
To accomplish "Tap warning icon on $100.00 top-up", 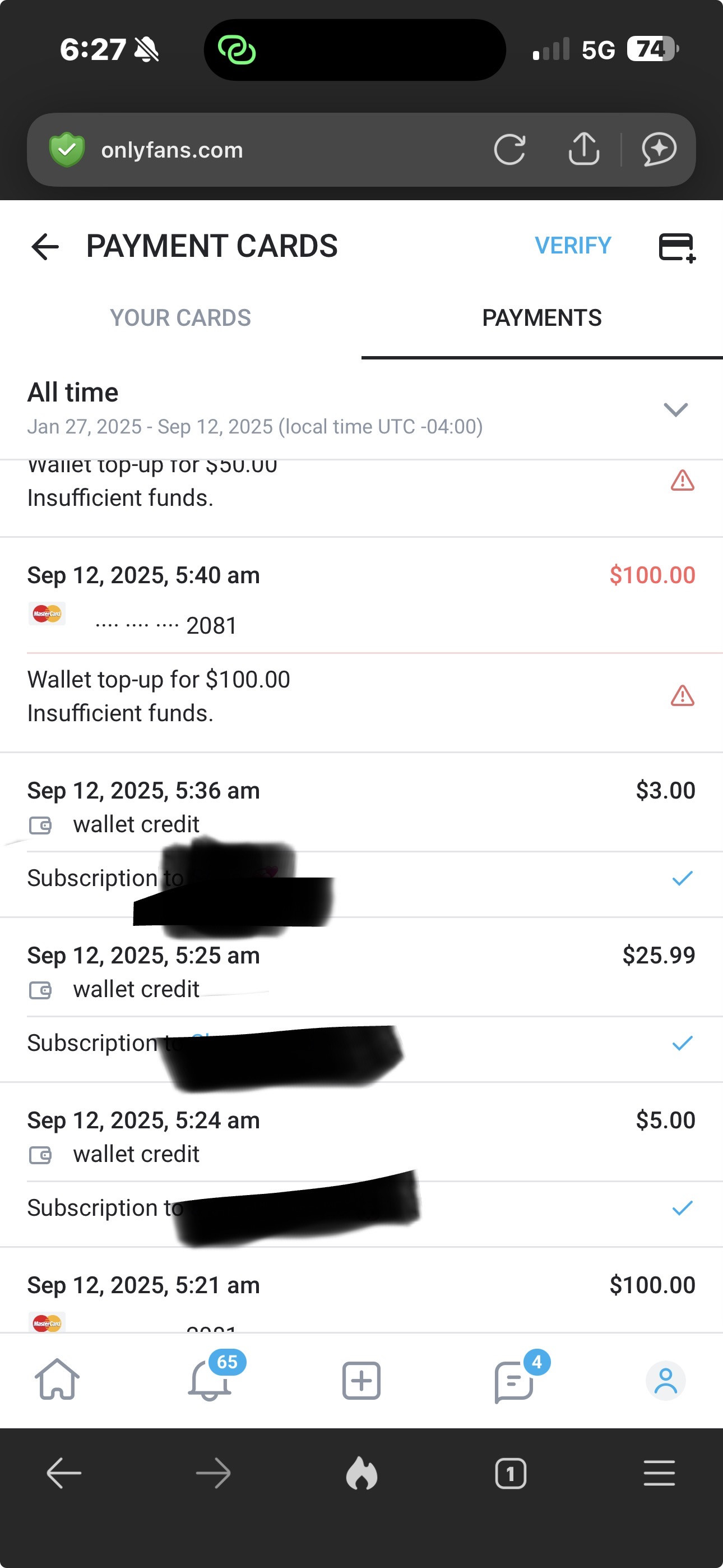I will (x=682, y=696).
